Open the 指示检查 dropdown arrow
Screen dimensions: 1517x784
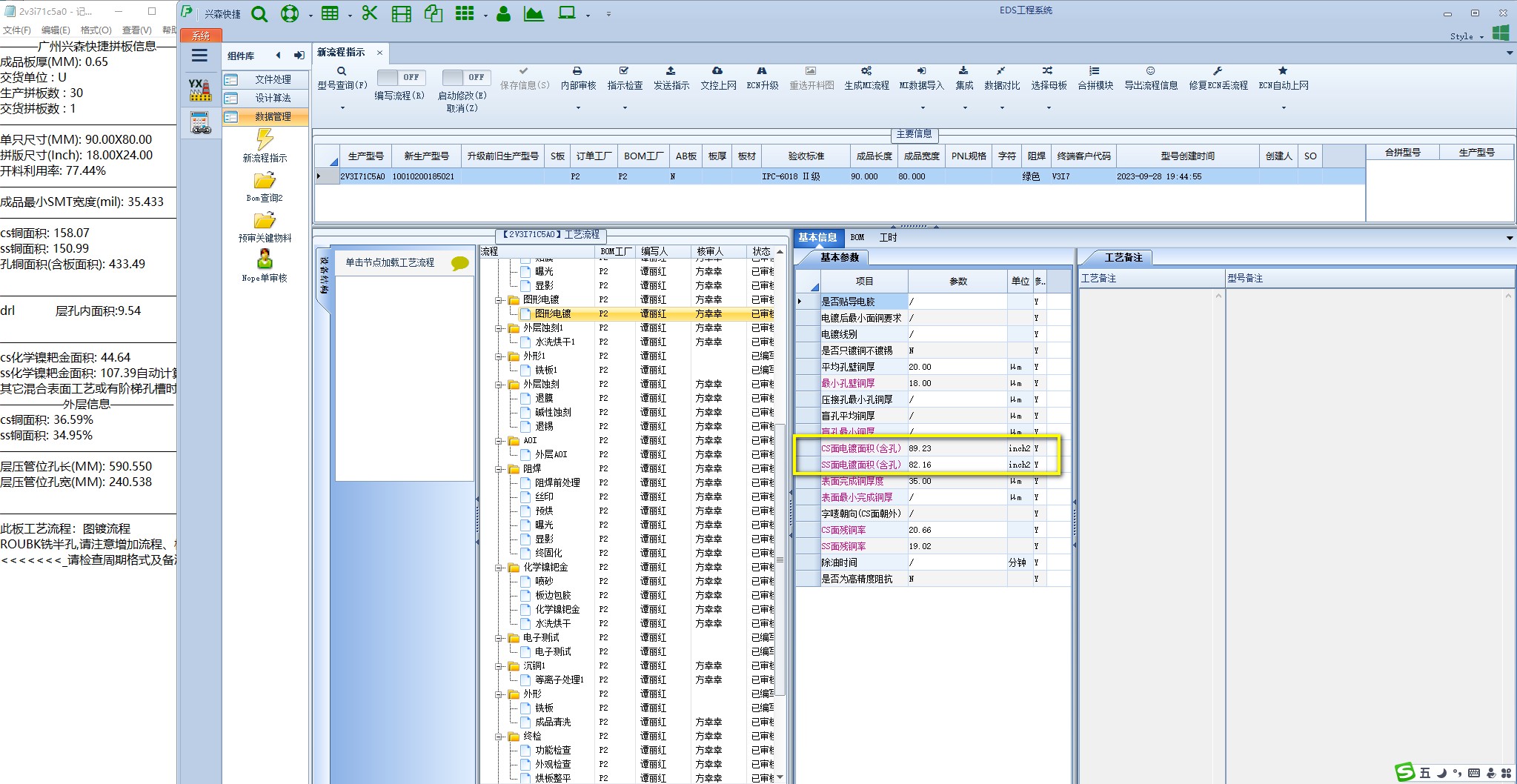pyautogui.click(x=625, y=108)
